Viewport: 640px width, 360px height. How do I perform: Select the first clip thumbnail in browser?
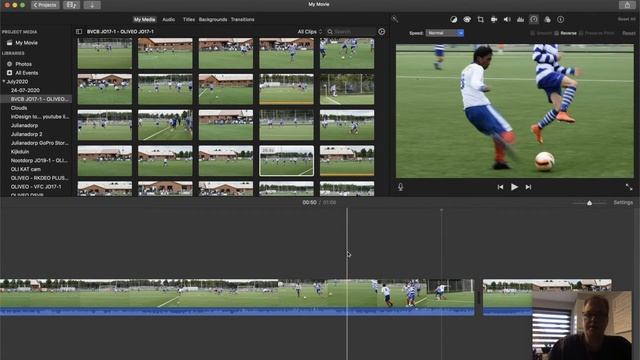click(105, 53)
